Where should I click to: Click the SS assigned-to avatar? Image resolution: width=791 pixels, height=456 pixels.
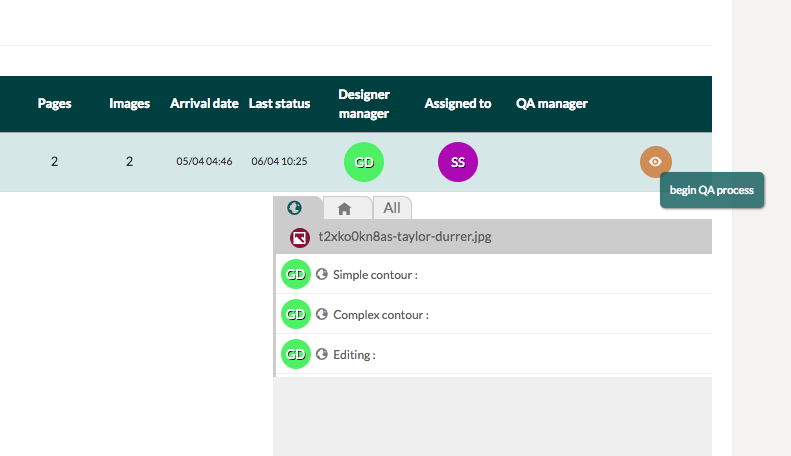(x=458, y=162)
